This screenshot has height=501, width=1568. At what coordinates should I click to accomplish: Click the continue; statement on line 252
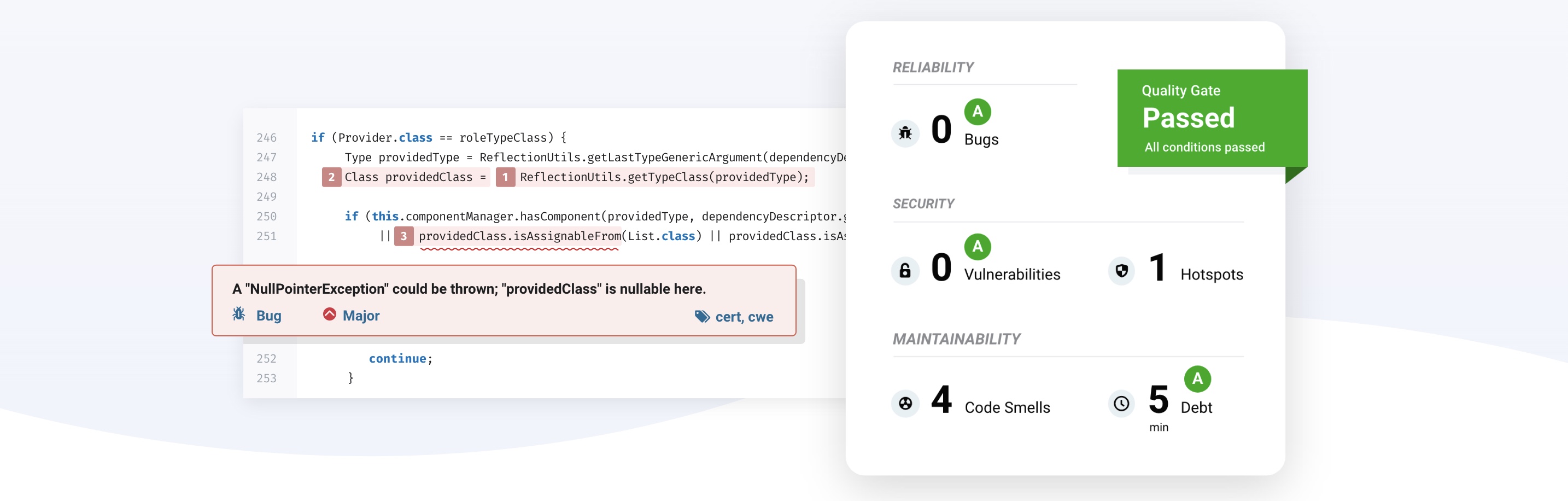click(x=401, y=359)
